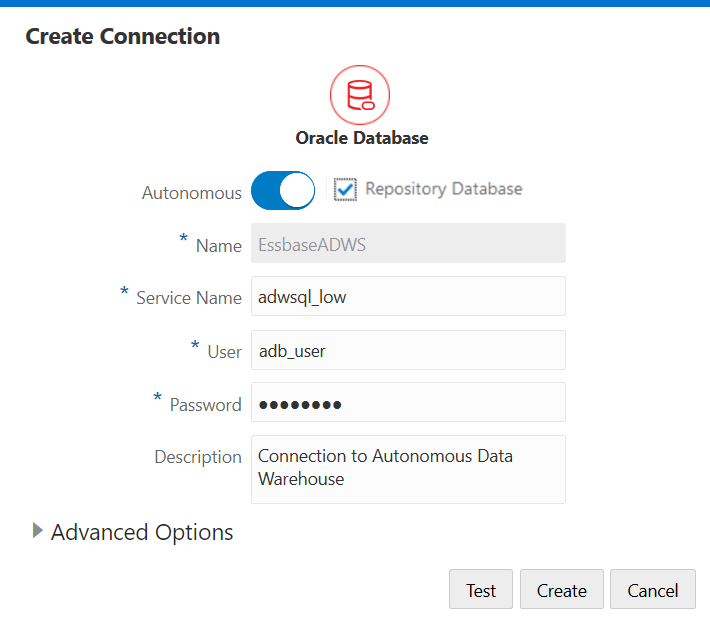The width and height of the screenshot is (710, 626).
Task: Click the Oracle Database title label
Action: [x=362, y=138]
